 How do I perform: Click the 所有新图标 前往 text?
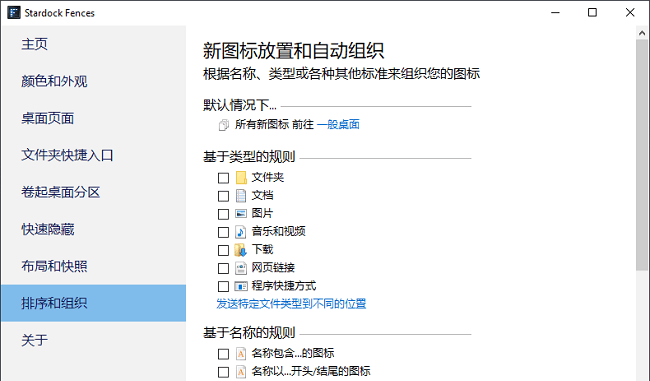pyautogui.click(x=274, y=124)
